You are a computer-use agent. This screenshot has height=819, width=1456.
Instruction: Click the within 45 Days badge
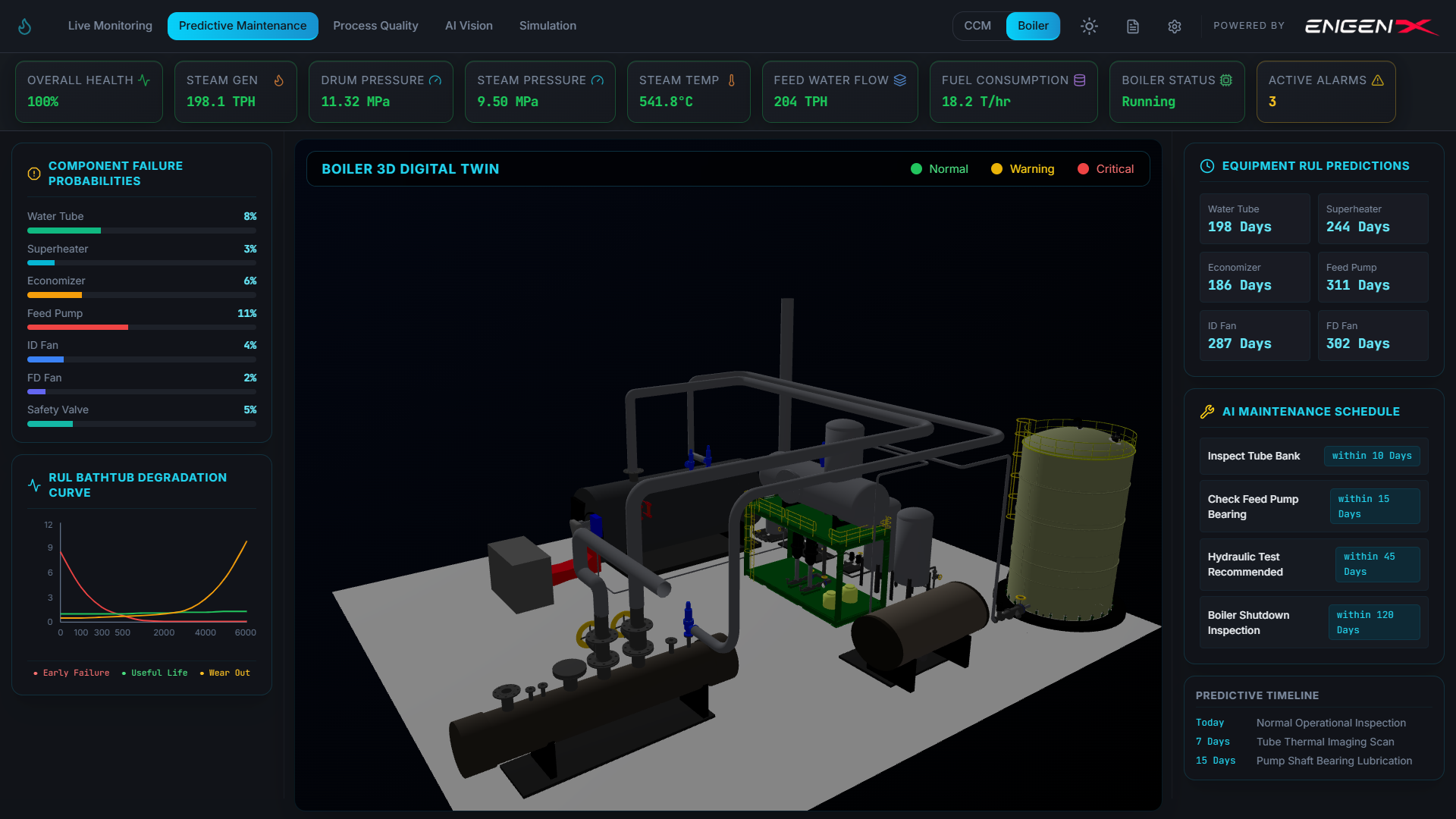point(1377,564)
